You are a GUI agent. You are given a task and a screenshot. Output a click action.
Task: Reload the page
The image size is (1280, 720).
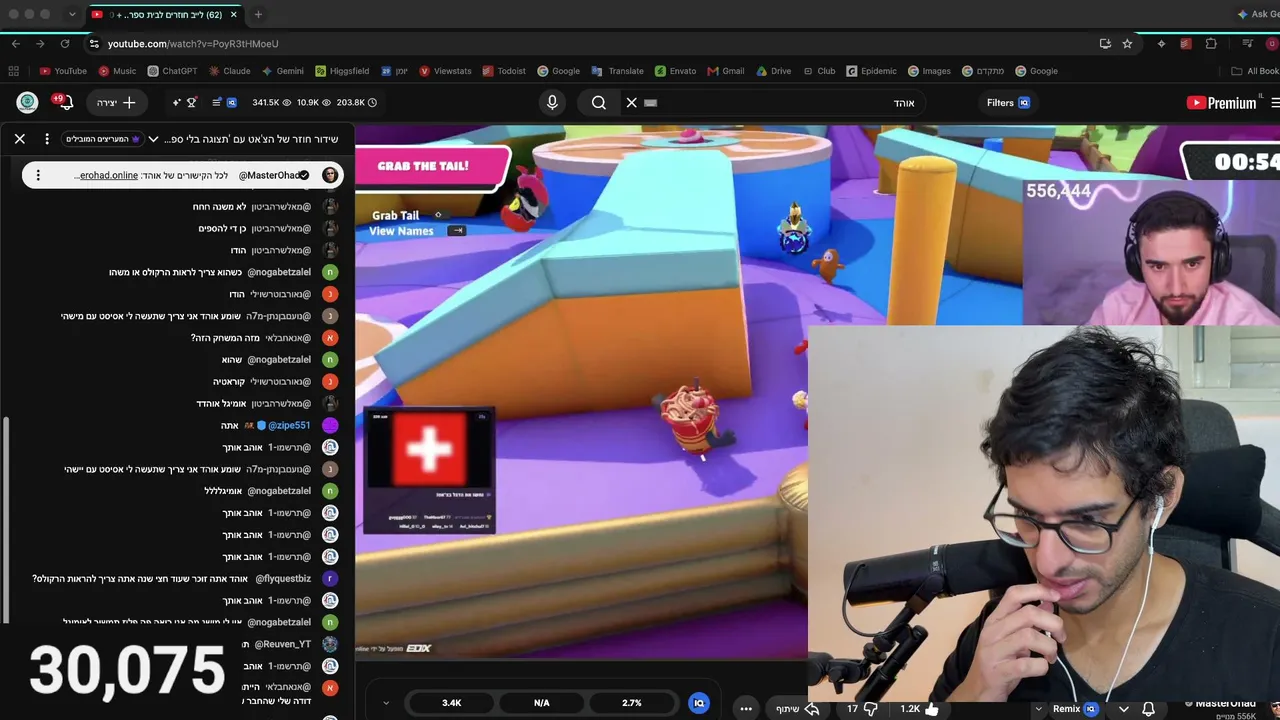click(x=65, y=44)
